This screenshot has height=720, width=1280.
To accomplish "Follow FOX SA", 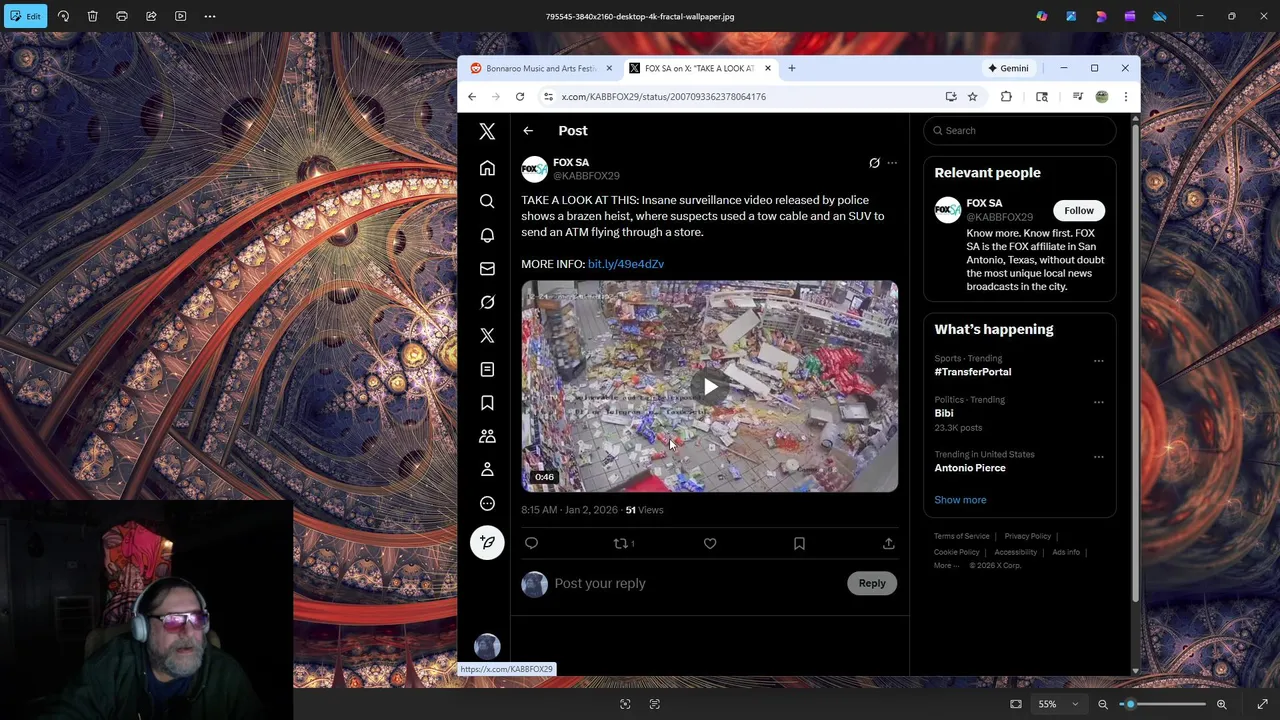I will click(x=1079, y=211).
